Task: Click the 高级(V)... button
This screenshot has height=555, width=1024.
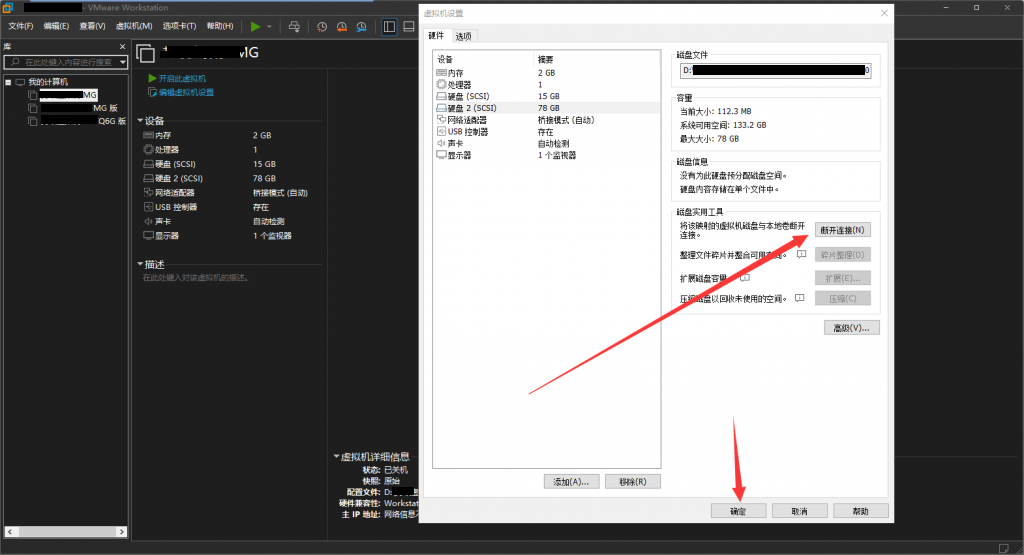Action: click(x=852, y=328)
